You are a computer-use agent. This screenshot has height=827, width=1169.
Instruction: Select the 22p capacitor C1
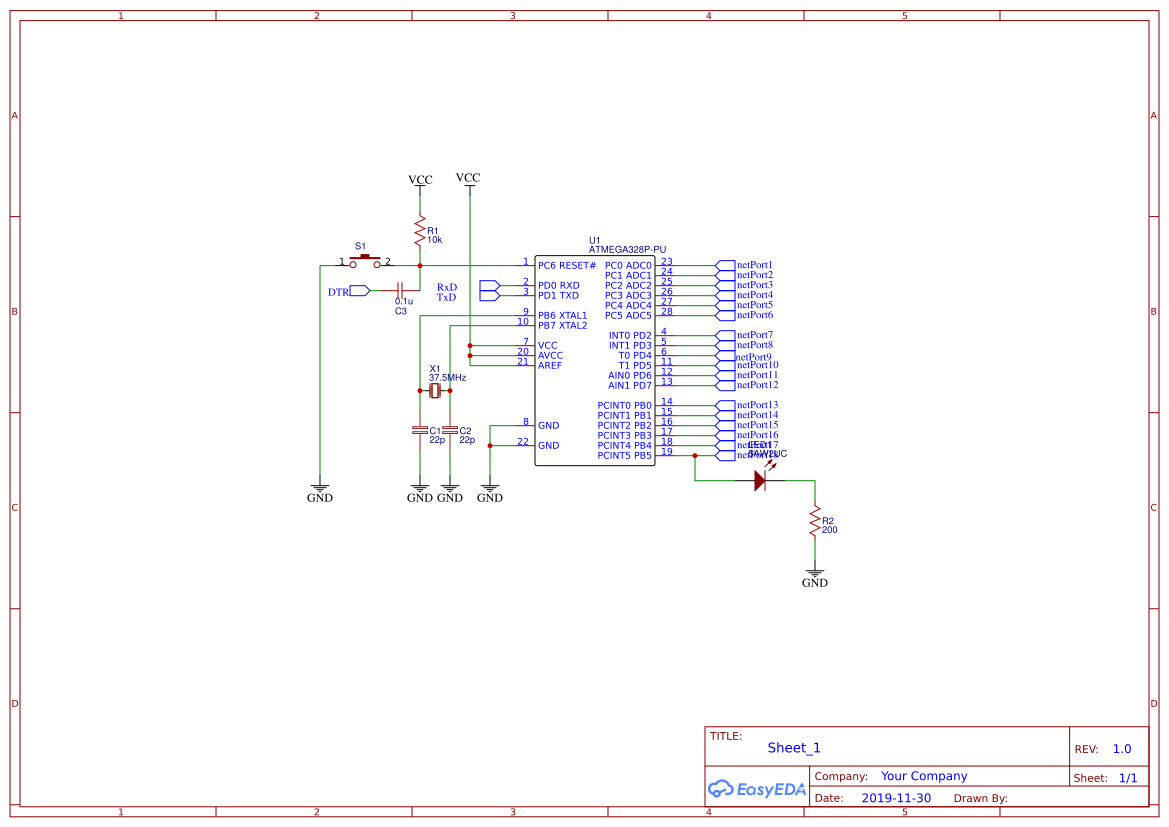(x=421, y=430)
